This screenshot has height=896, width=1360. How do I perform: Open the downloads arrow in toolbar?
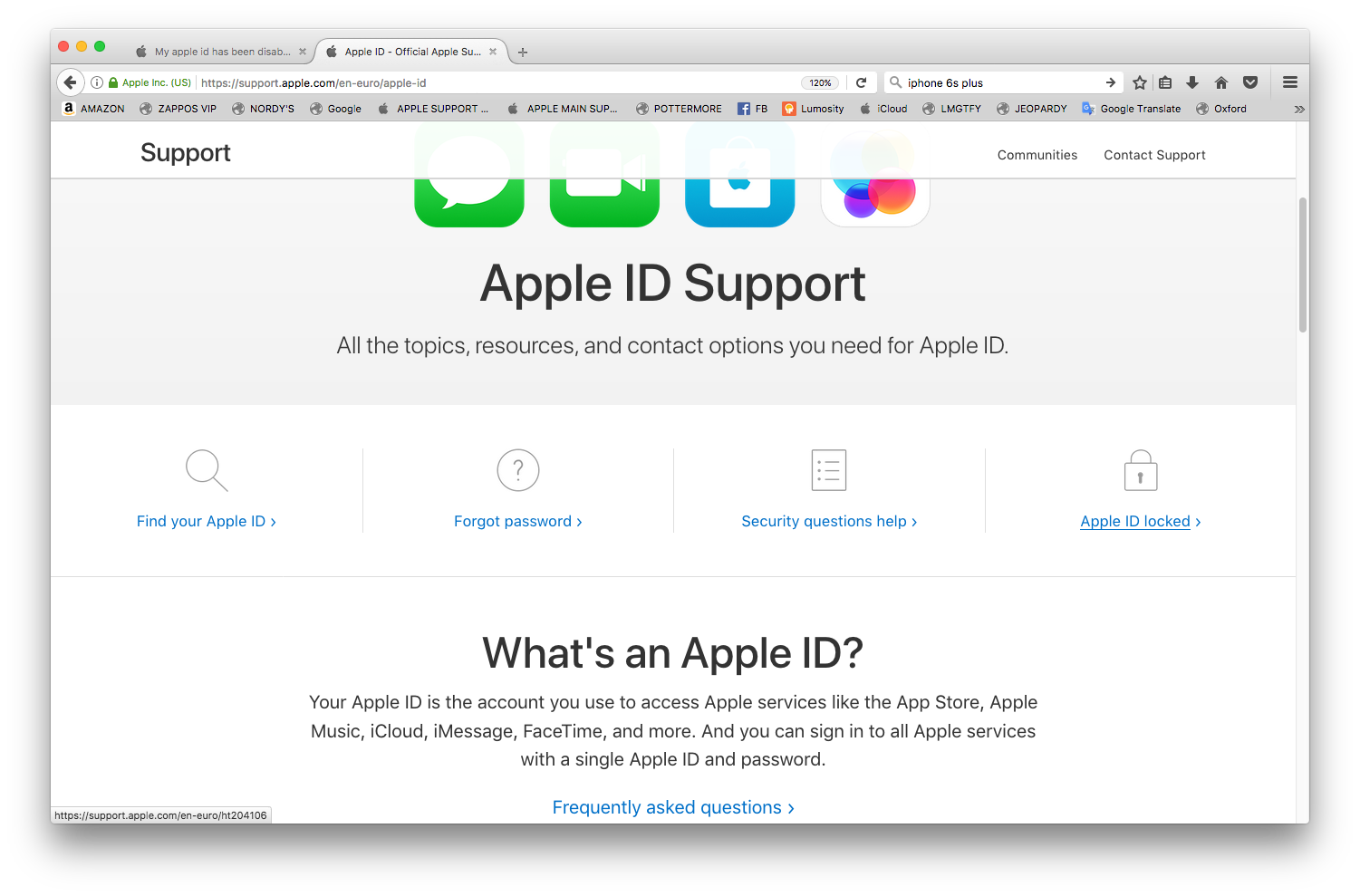point(1193,82)
